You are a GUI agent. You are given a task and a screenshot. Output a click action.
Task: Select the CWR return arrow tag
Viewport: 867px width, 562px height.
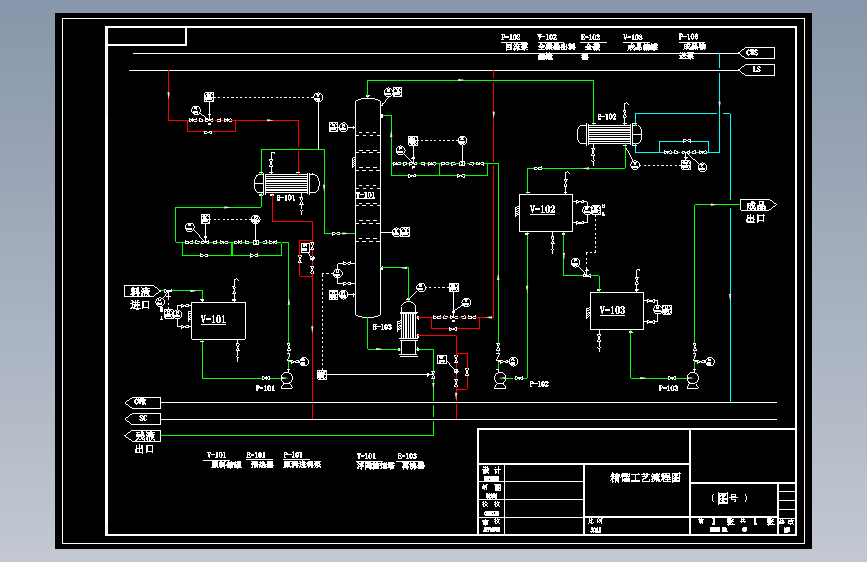tap(143, 403)
